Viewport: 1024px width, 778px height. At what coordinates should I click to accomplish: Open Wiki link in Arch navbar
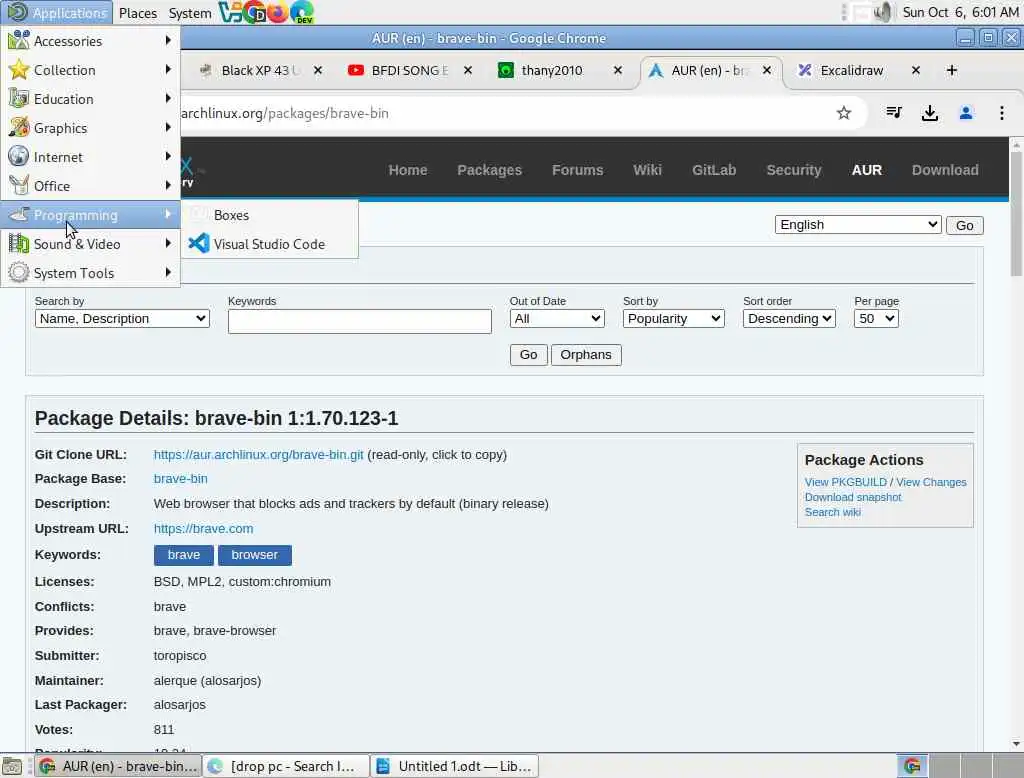(647, 170)
